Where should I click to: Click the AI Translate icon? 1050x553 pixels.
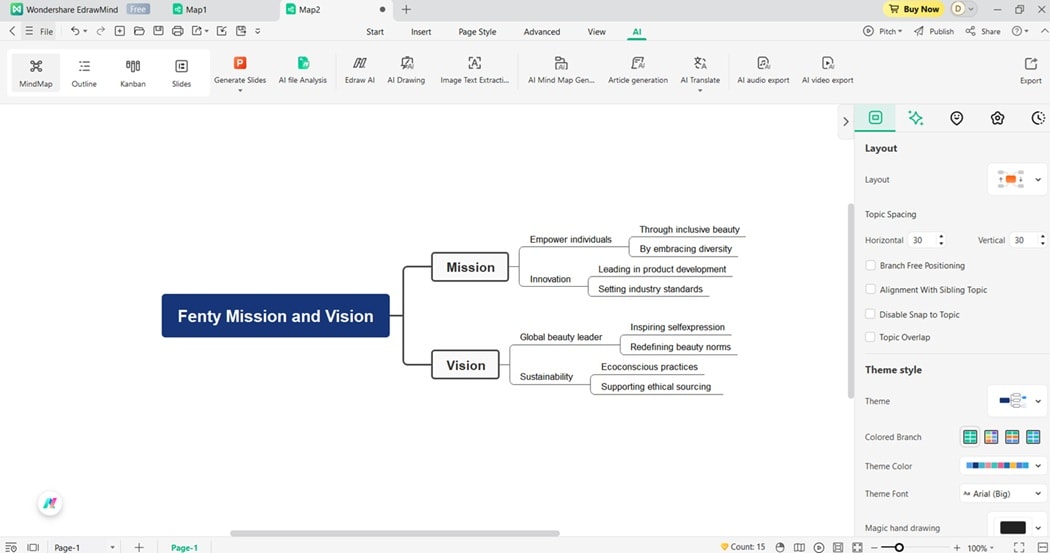[700, 63]
